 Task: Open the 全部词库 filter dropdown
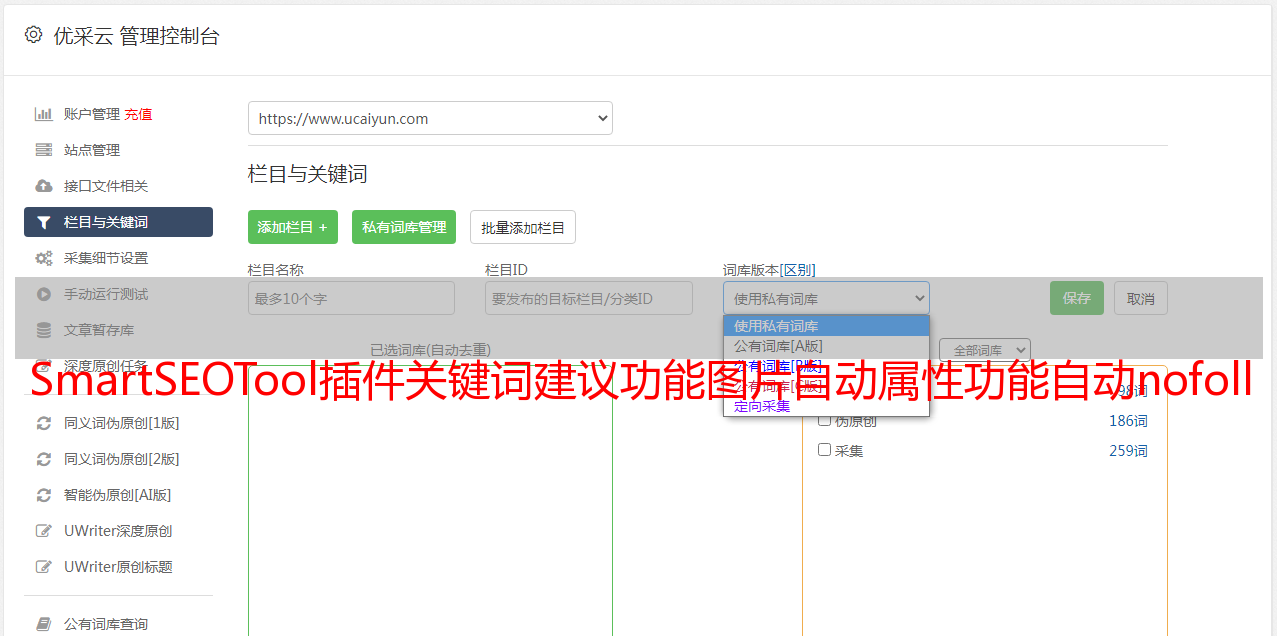click(985, 350)
